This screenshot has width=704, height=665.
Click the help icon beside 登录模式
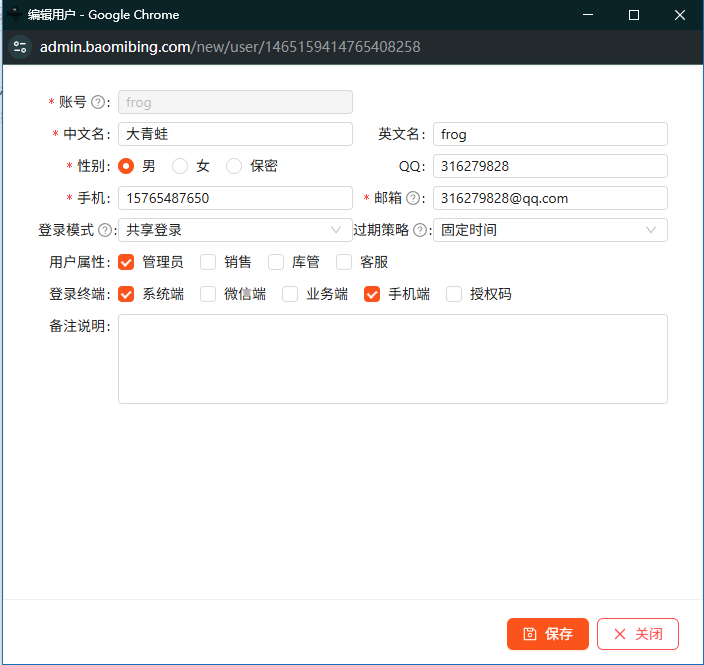[x=105, y=230]
